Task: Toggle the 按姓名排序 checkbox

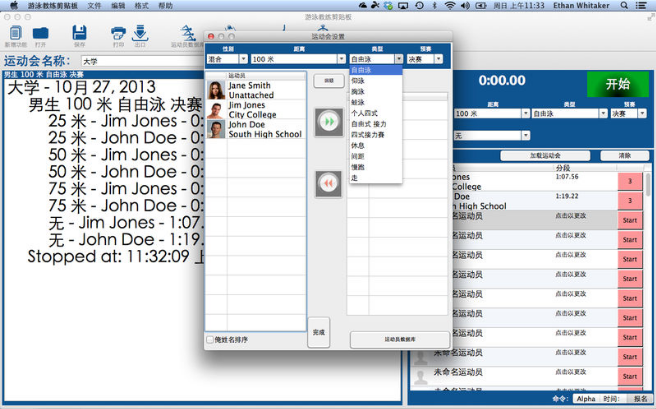Action: [x=210, y=340]
